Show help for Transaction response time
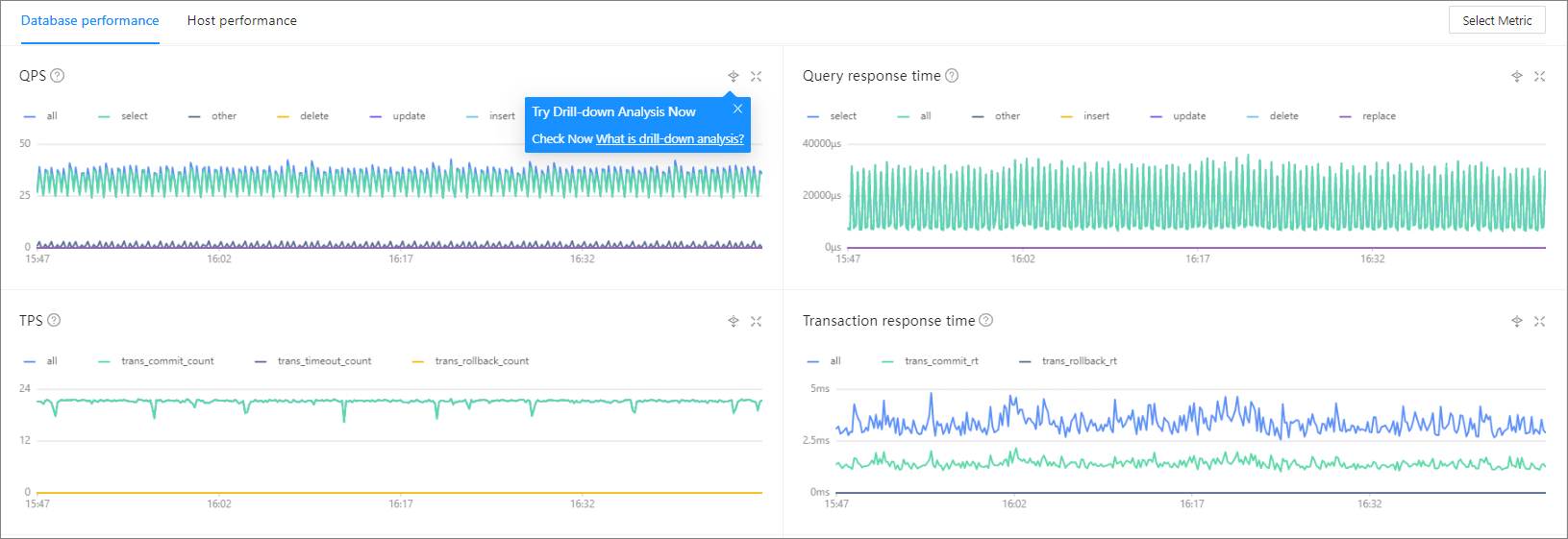 [x=985, y=320]
